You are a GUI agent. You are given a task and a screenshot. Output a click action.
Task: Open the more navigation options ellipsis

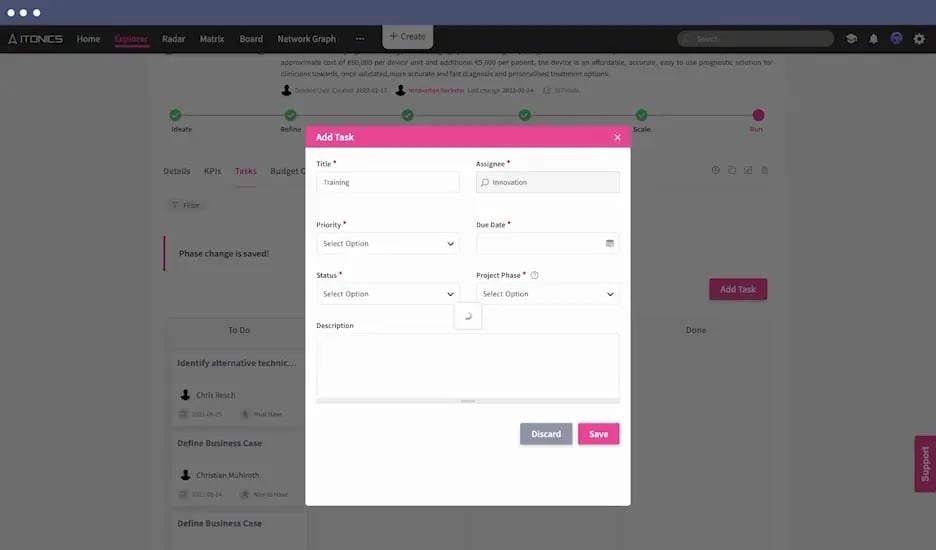pos(360,39)
